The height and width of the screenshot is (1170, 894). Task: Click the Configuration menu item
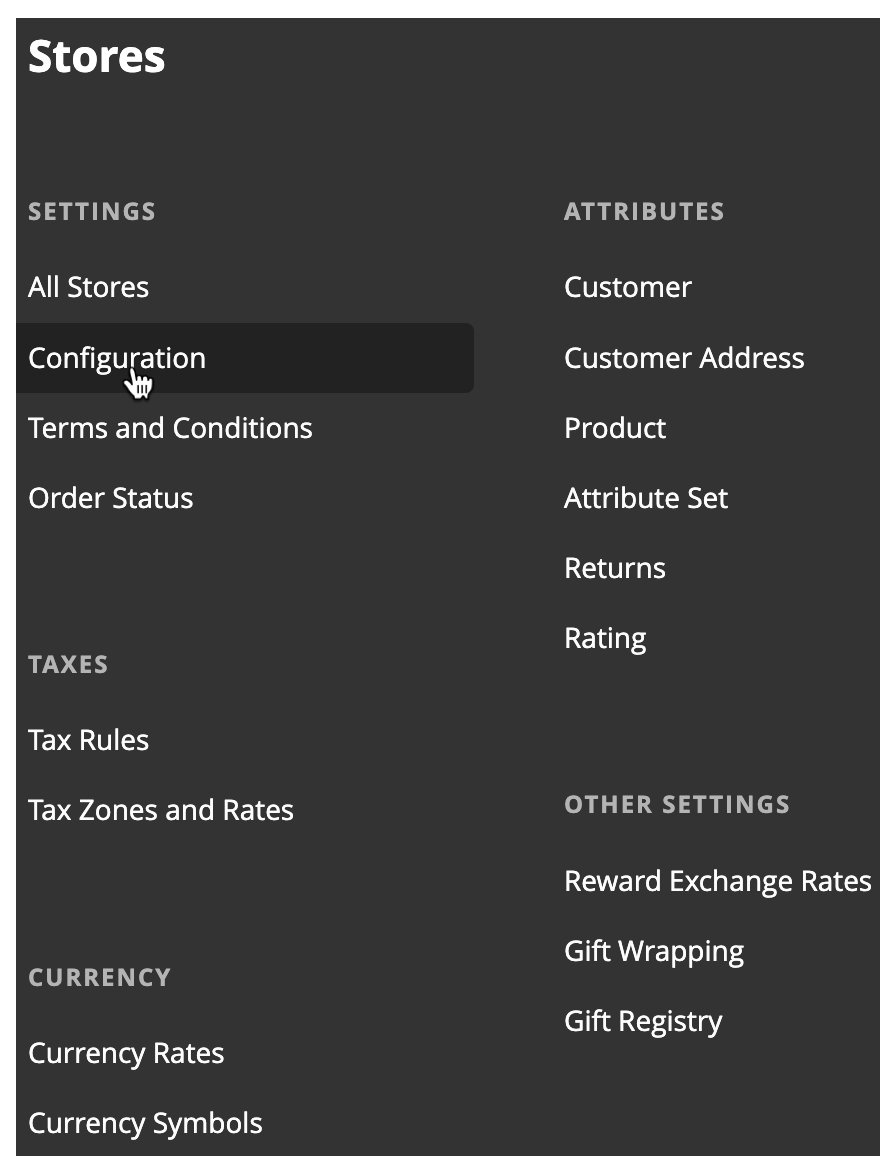click(x=116, y=358)
